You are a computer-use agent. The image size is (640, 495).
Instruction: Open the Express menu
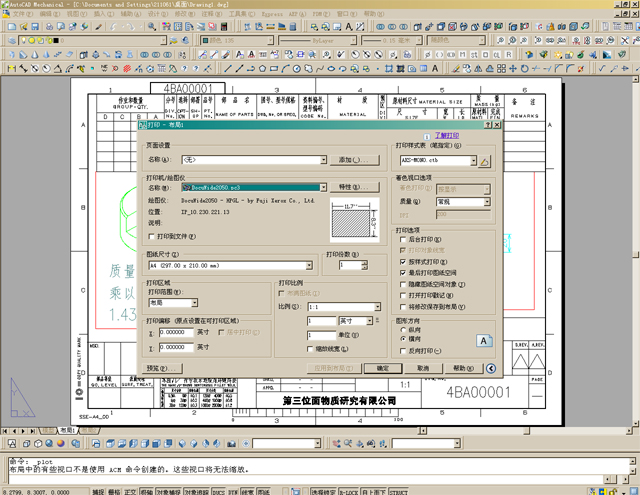[272, 14]
